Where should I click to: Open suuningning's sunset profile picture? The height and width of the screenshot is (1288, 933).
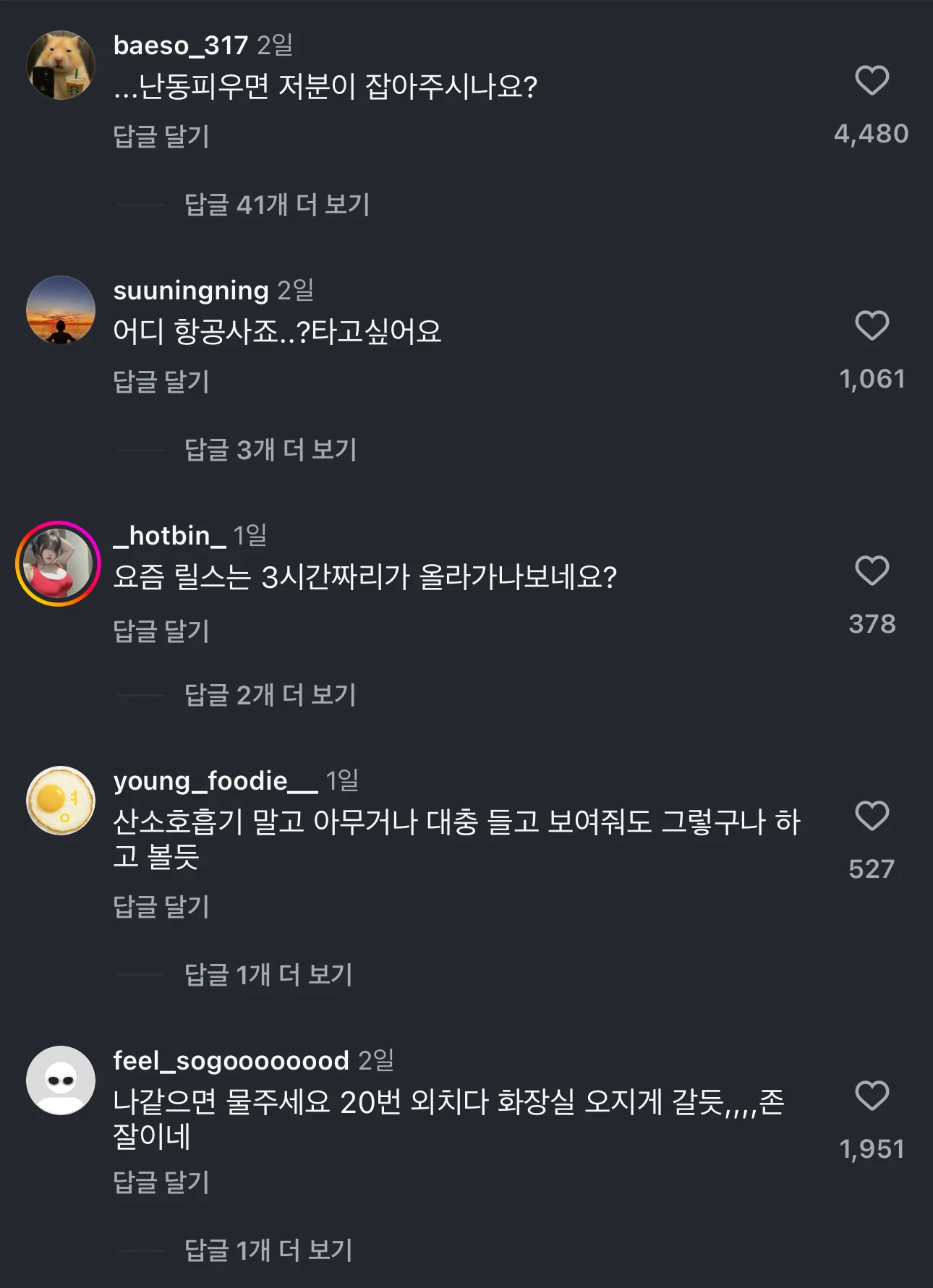coord(61,310)
